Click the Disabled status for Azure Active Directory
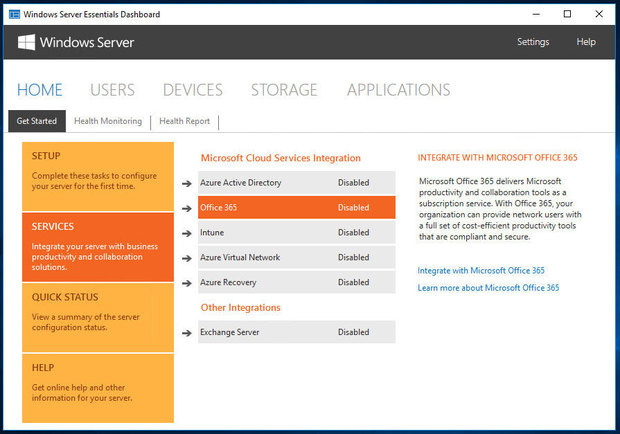 tap(353, 183)
